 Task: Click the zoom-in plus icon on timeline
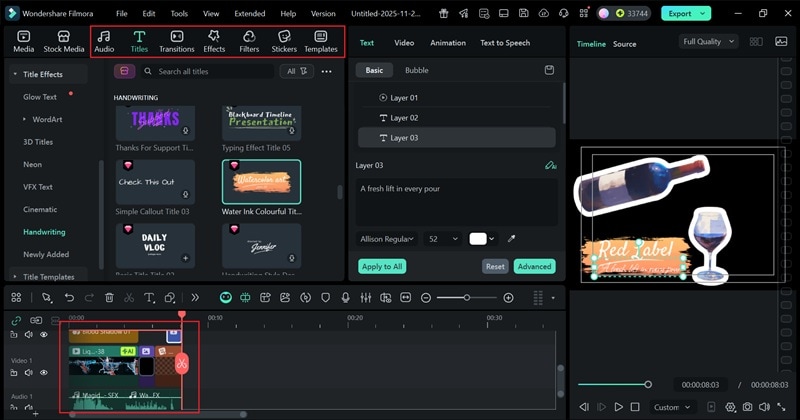coord(508,298)
